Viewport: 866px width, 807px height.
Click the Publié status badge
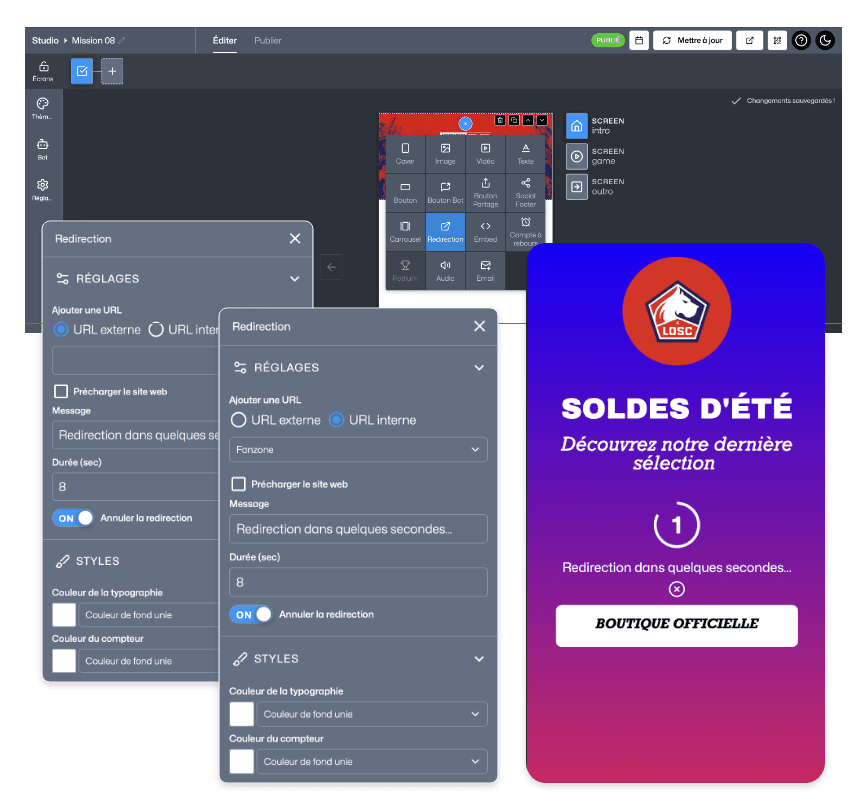pyautogui.click(x=608, y=40)
